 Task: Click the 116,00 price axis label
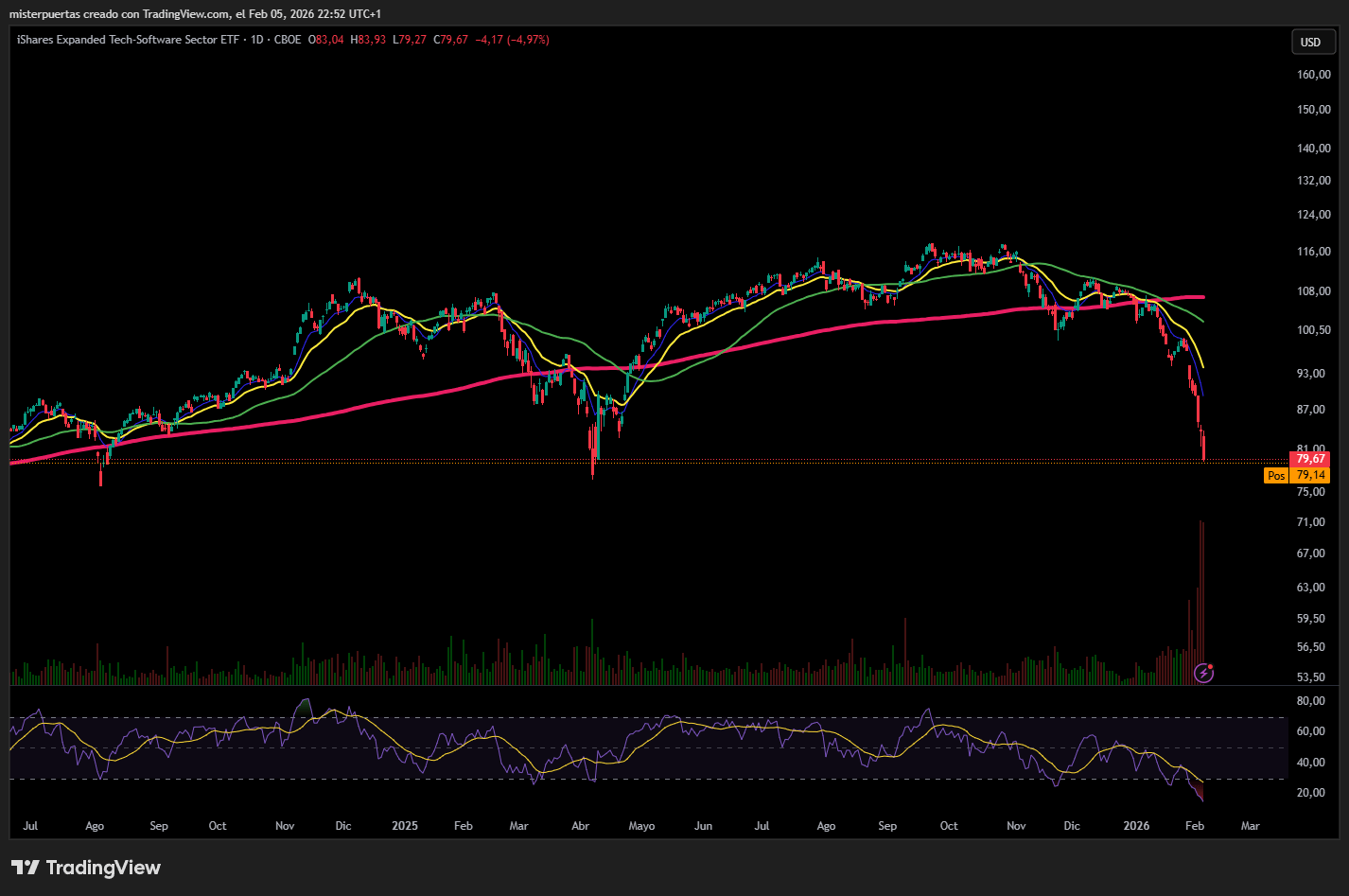1314,252
